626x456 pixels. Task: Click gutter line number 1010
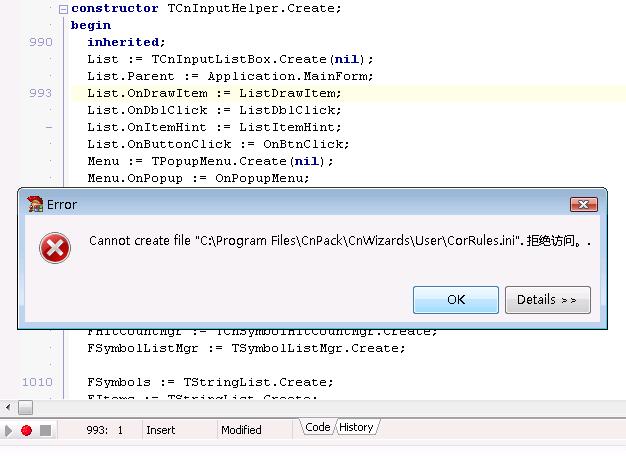[x=37, y=382]
